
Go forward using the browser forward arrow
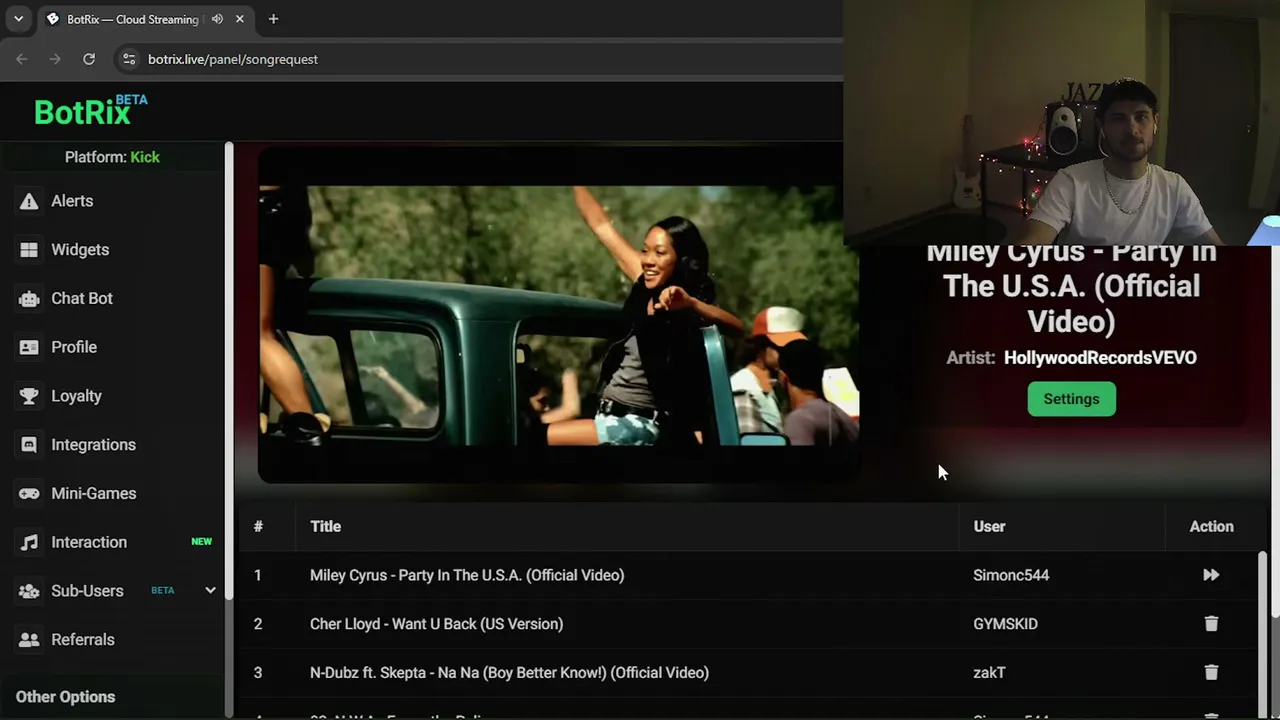(55, 59)
